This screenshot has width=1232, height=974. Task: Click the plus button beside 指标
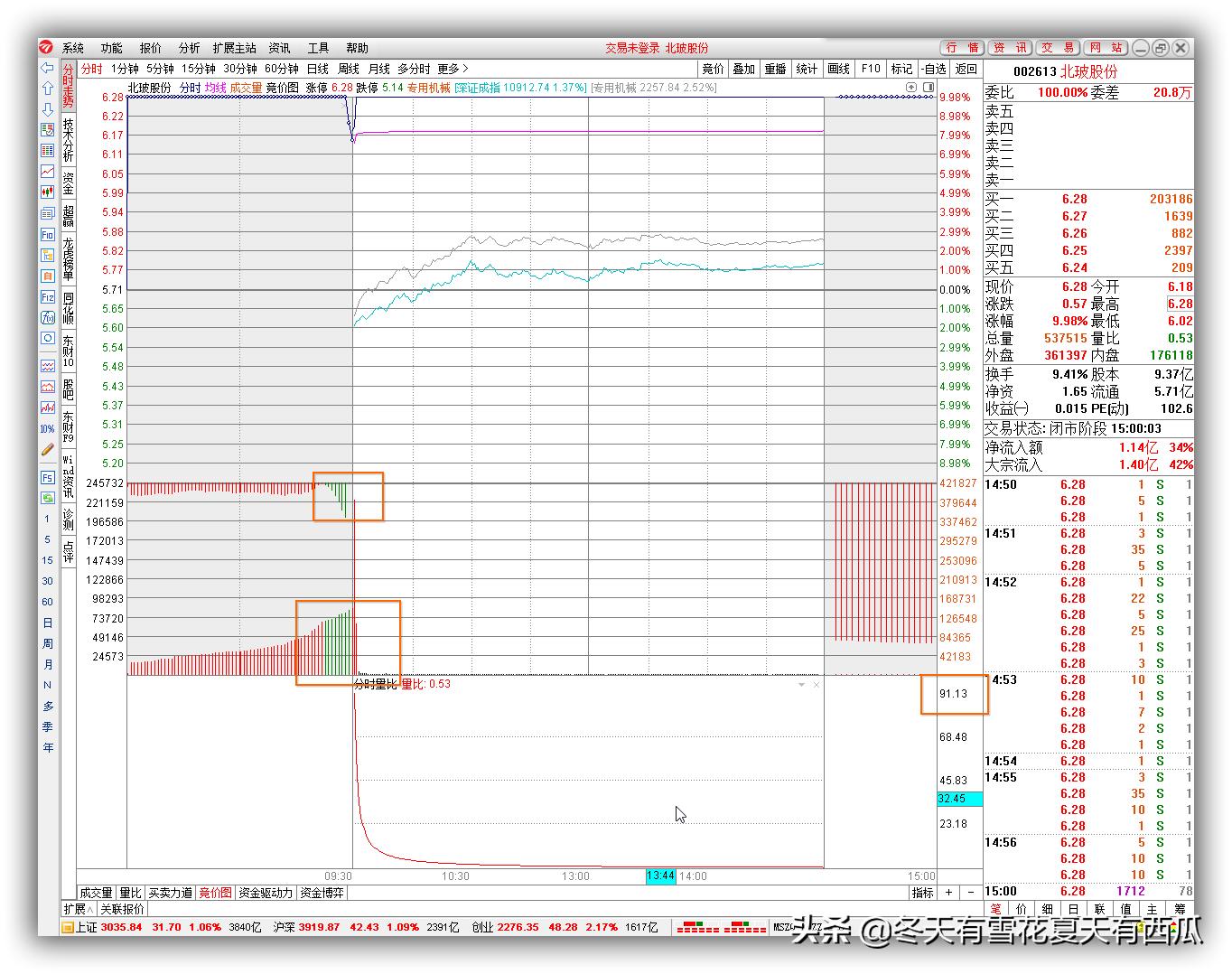coord(948,893)
